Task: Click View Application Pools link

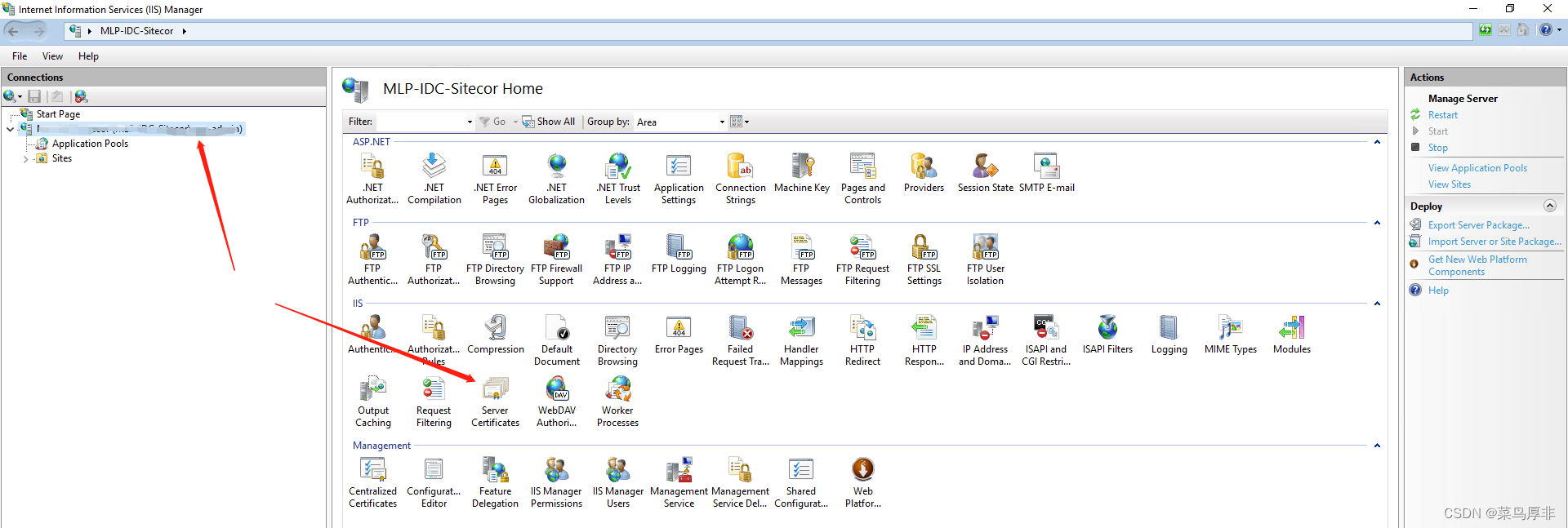Action: click(x=1477, y=168)
